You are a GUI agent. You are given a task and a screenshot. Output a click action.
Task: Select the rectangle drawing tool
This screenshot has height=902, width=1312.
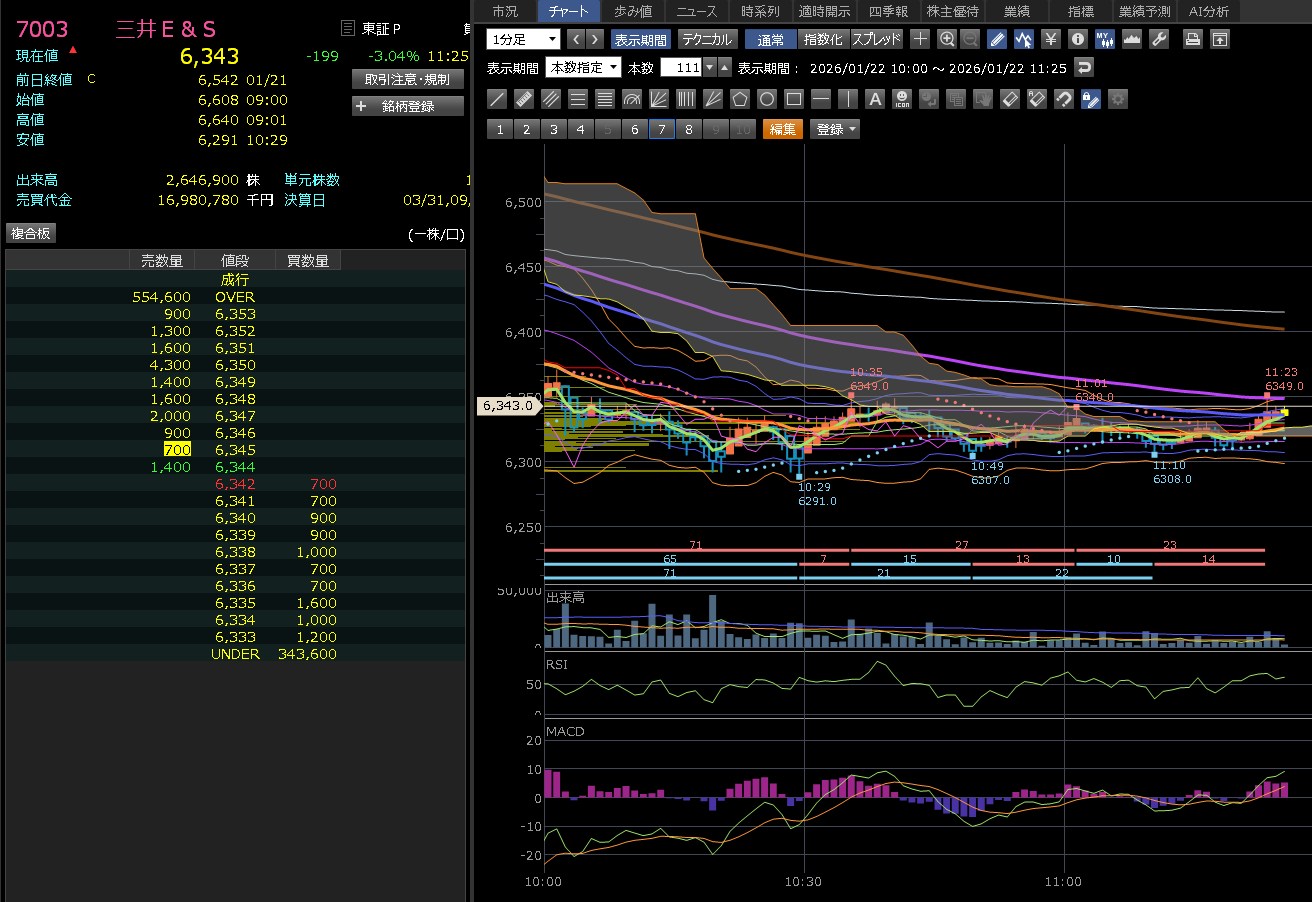click(794, 99)
